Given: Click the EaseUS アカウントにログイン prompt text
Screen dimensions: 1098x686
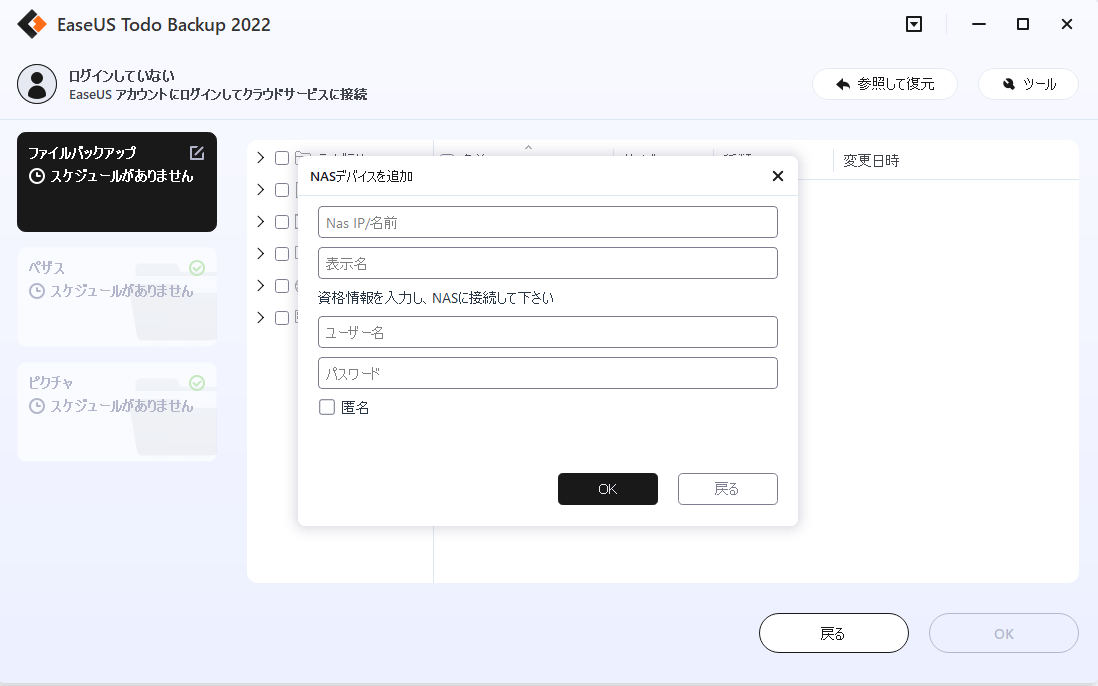Looking at the screenshot, I should click(x=218, y=94).
